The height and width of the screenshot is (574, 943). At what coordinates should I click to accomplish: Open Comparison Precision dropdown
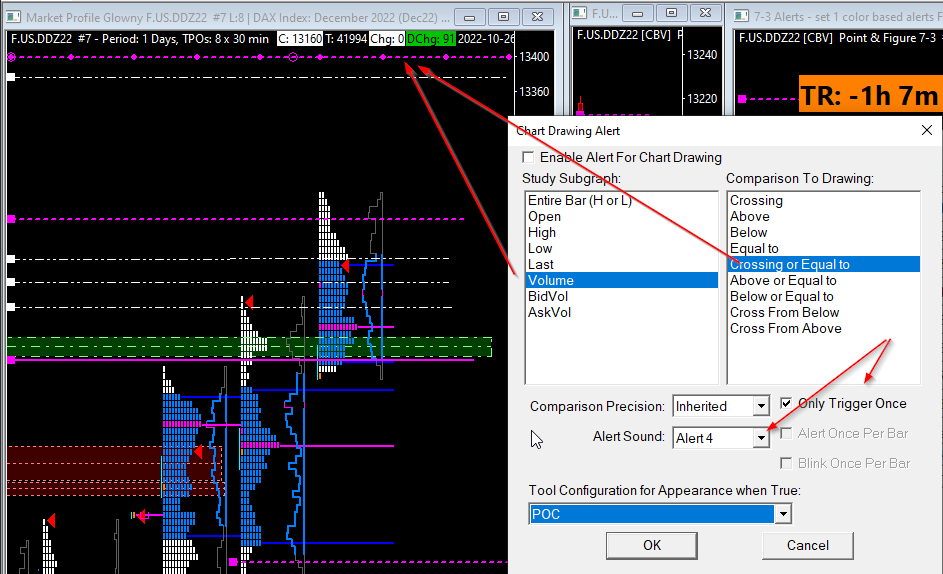[x=761, y=406]
